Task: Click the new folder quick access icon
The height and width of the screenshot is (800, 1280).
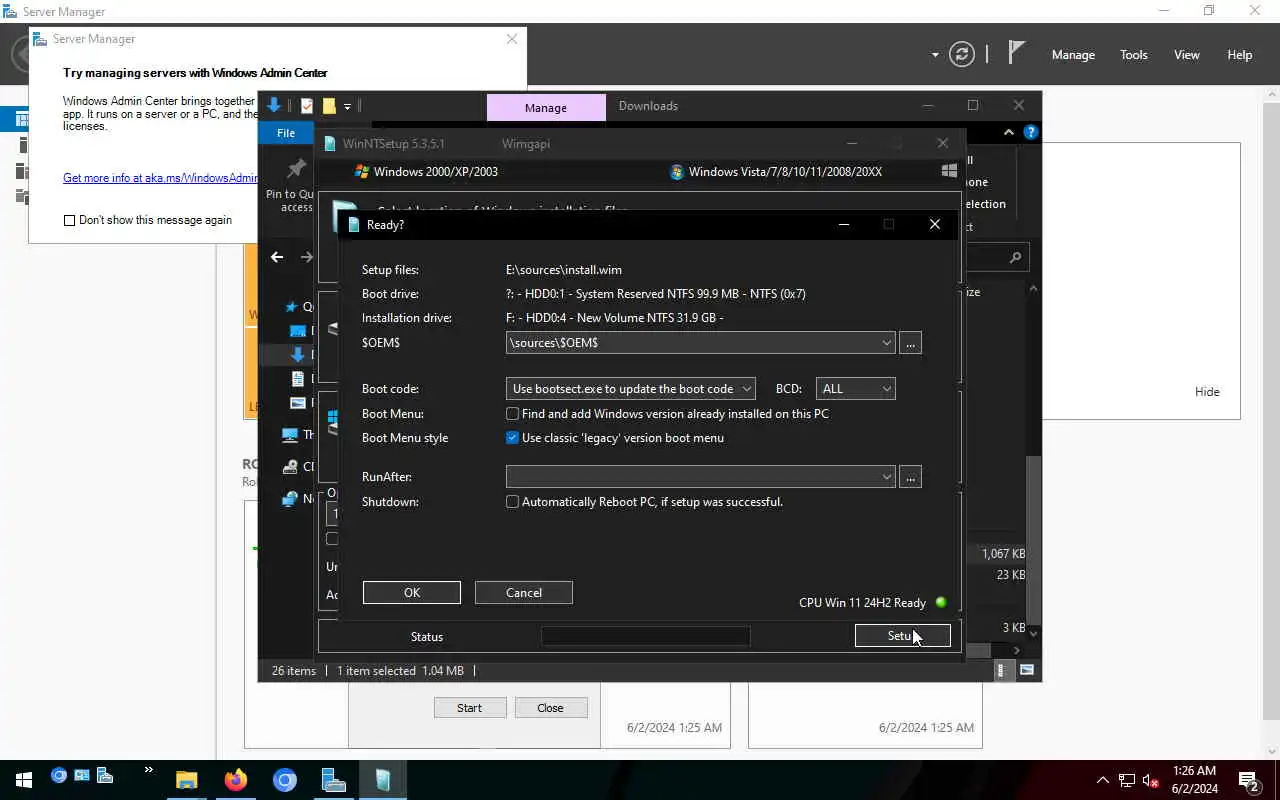Action: coord(328,106)
